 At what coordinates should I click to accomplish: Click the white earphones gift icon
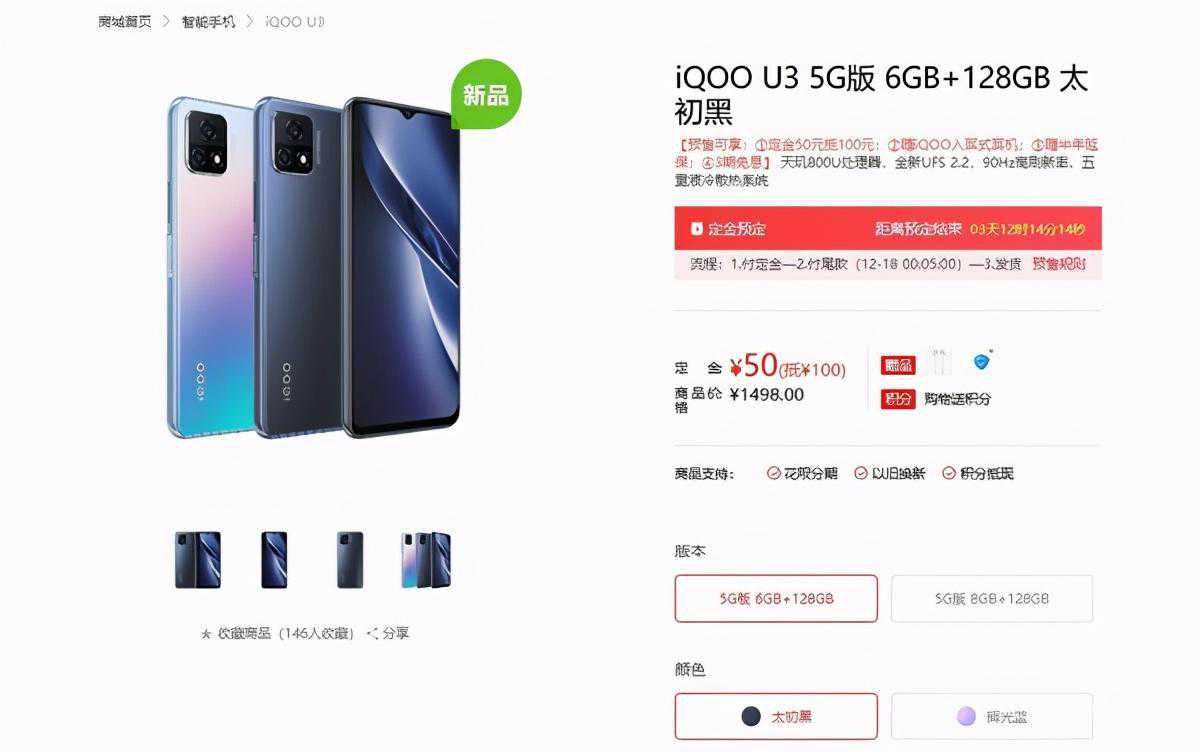click(x=939, y=362)
